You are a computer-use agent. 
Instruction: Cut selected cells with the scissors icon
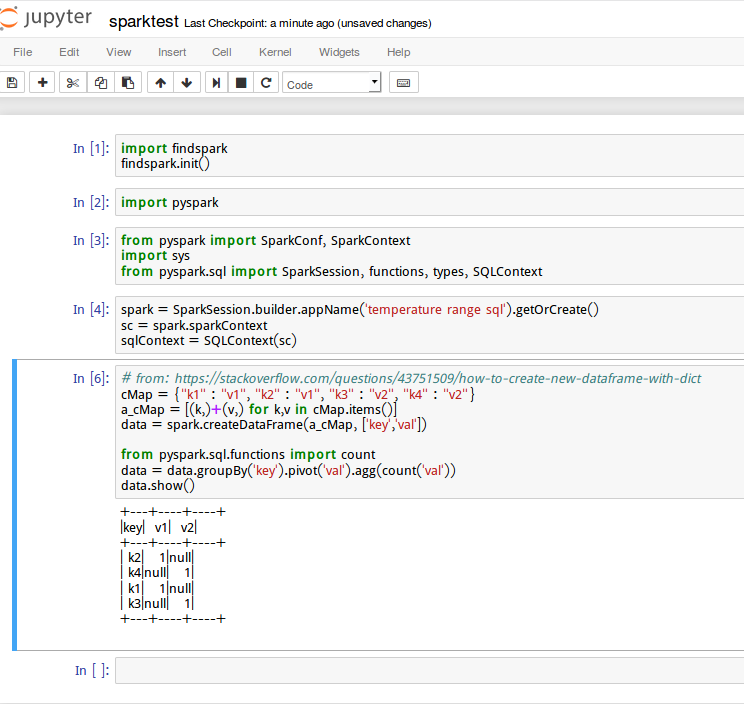point(73,83)
